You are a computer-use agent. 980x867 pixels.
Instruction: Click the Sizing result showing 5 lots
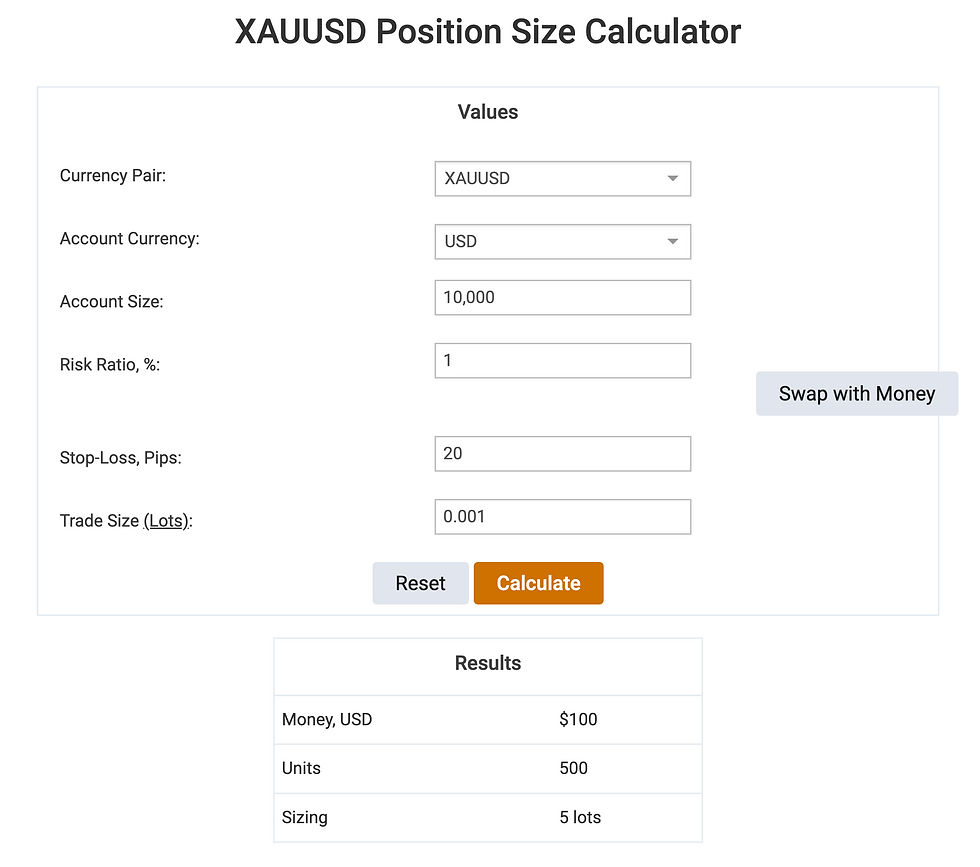(579, 817)
